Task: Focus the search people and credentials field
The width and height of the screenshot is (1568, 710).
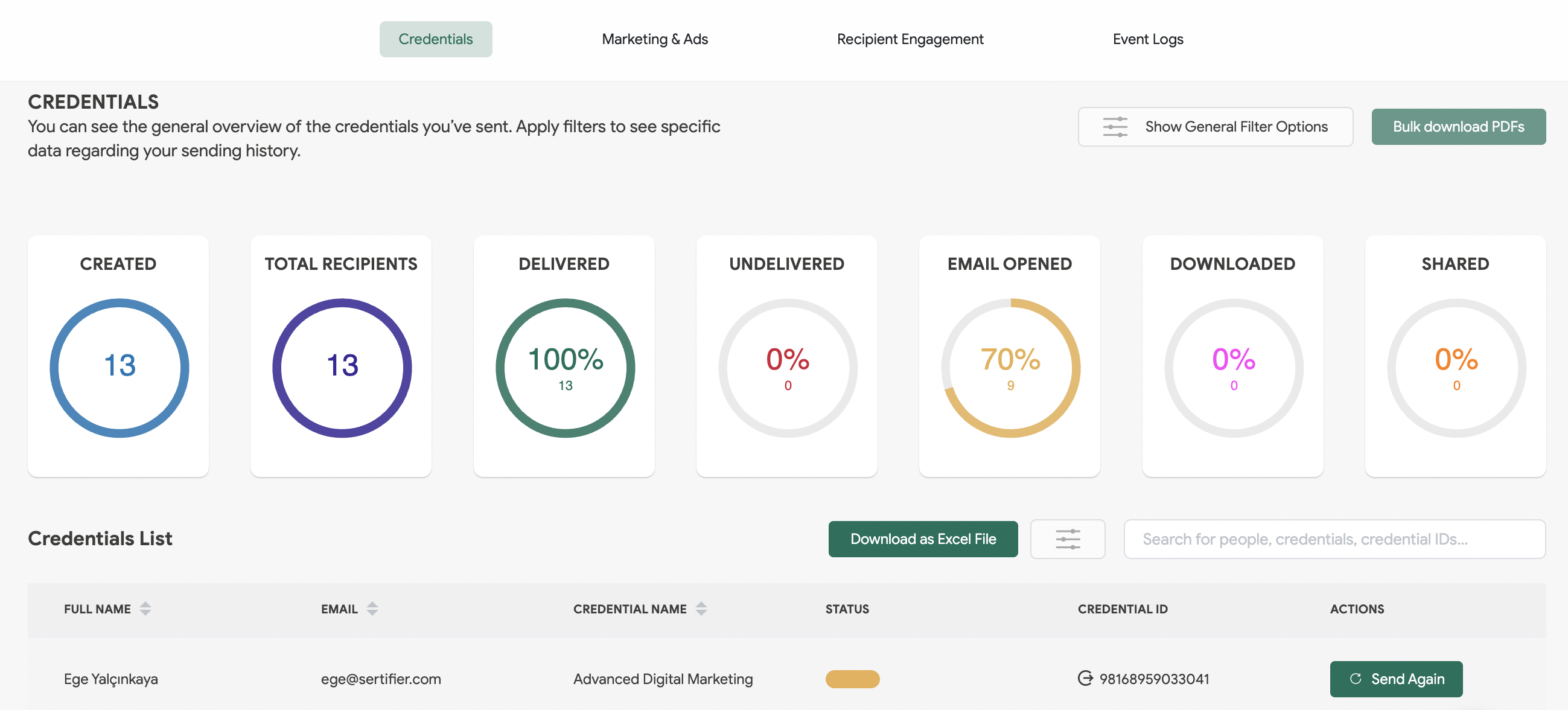Action: tap(1334, 539)
